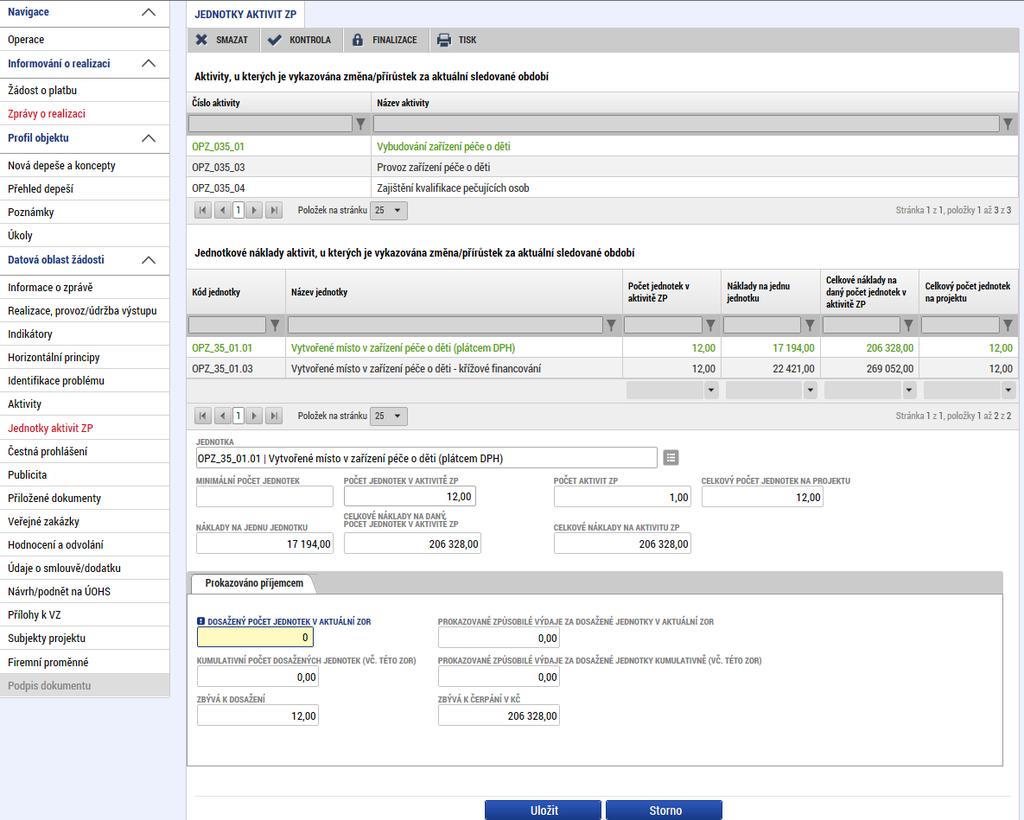Go to first page in unit costs pager
Image resolution: width=1024 pixels, height=820 pixels.
click(202, 415)
